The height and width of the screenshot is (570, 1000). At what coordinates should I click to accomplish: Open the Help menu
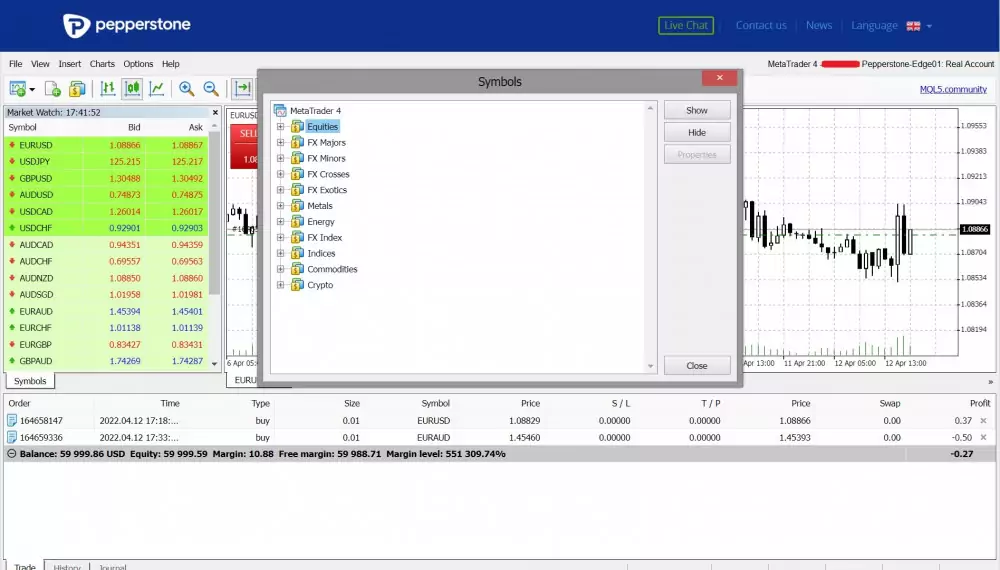(170, 64)
